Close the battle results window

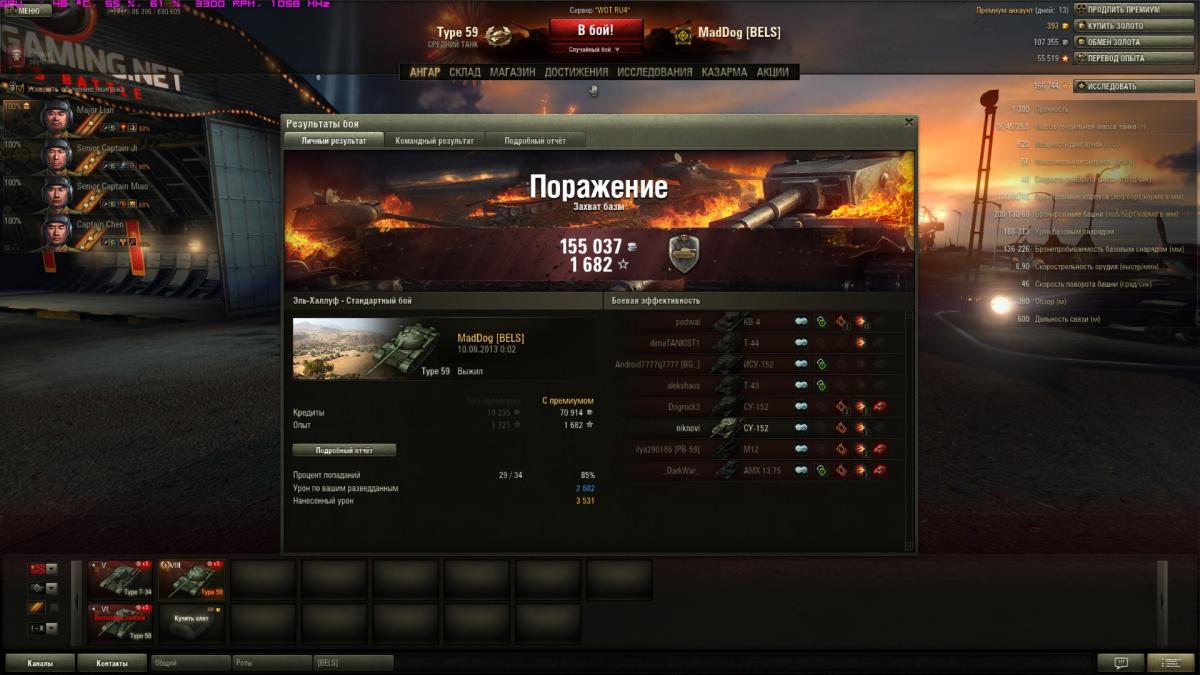(908, 122)
